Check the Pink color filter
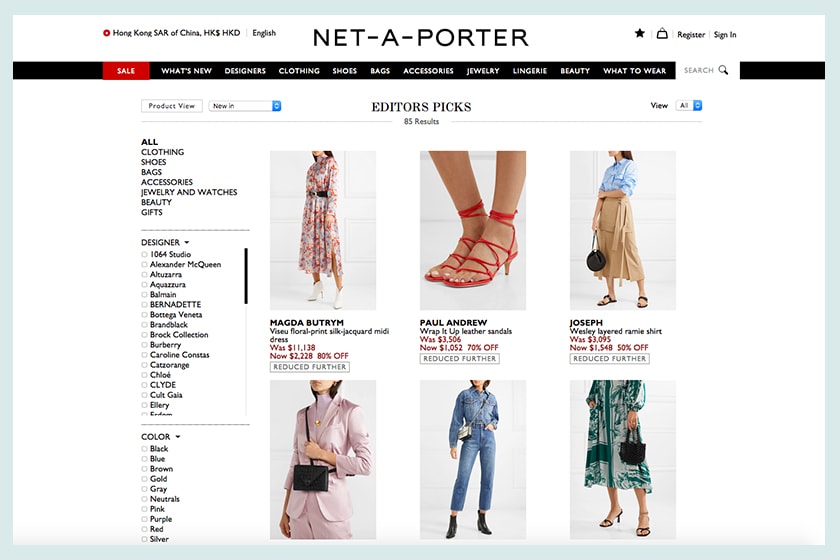 145,509
